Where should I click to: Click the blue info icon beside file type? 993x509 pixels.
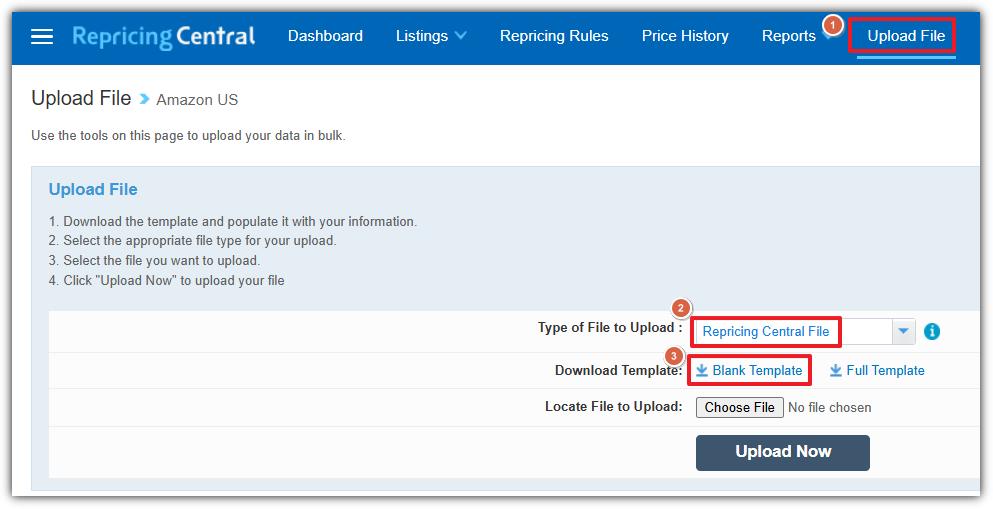click(932, 331)
